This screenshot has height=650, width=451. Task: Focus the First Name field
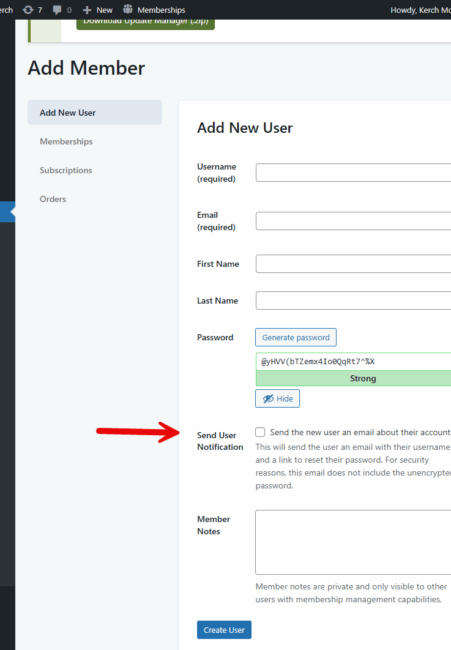[x=353, y=264]
